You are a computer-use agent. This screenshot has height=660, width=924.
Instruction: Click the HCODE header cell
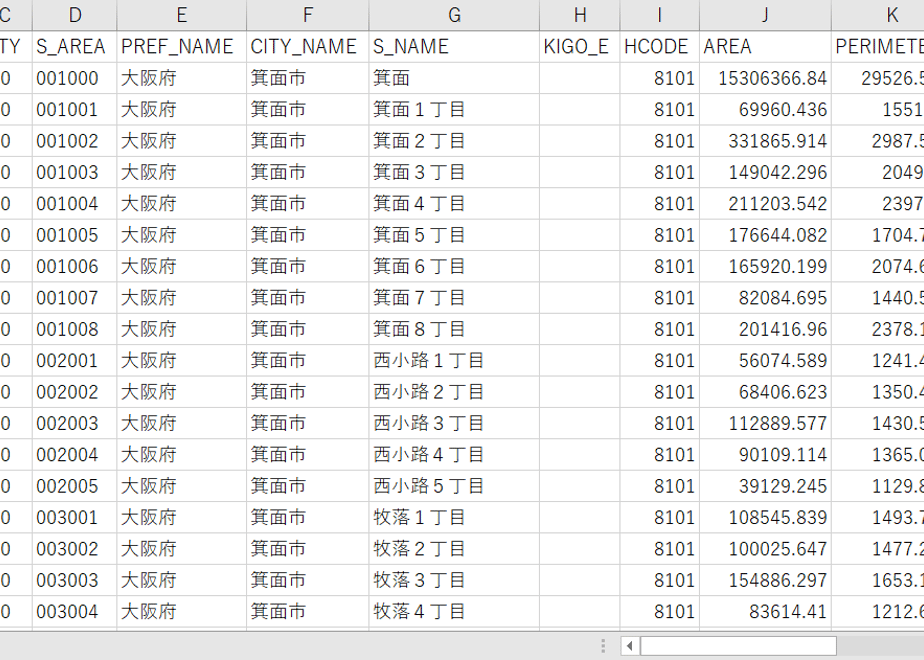pyautogui.click(x=660, y=47)
